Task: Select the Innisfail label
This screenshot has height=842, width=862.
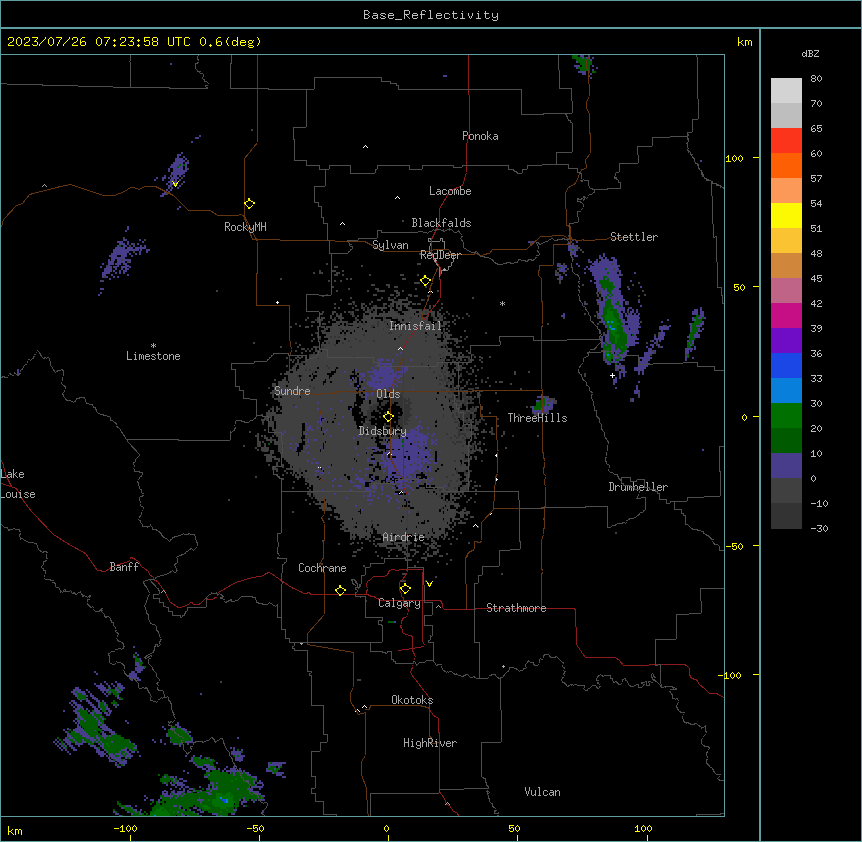Action: (415, 326)
